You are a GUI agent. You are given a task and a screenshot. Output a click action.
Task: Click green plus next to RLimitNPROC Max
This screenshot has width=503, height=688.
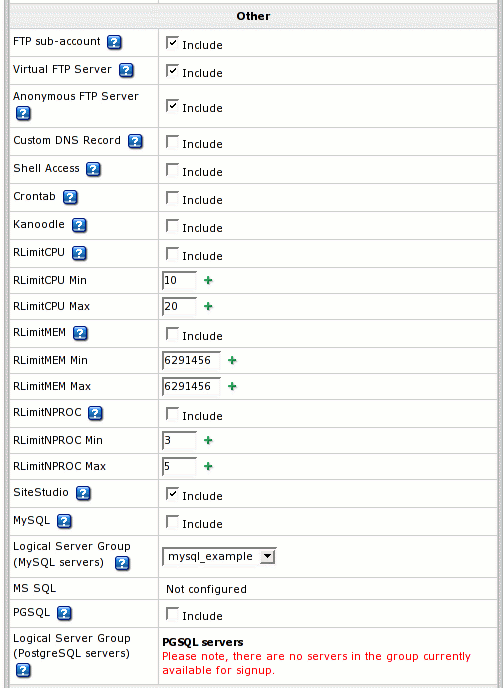(208, 466)
